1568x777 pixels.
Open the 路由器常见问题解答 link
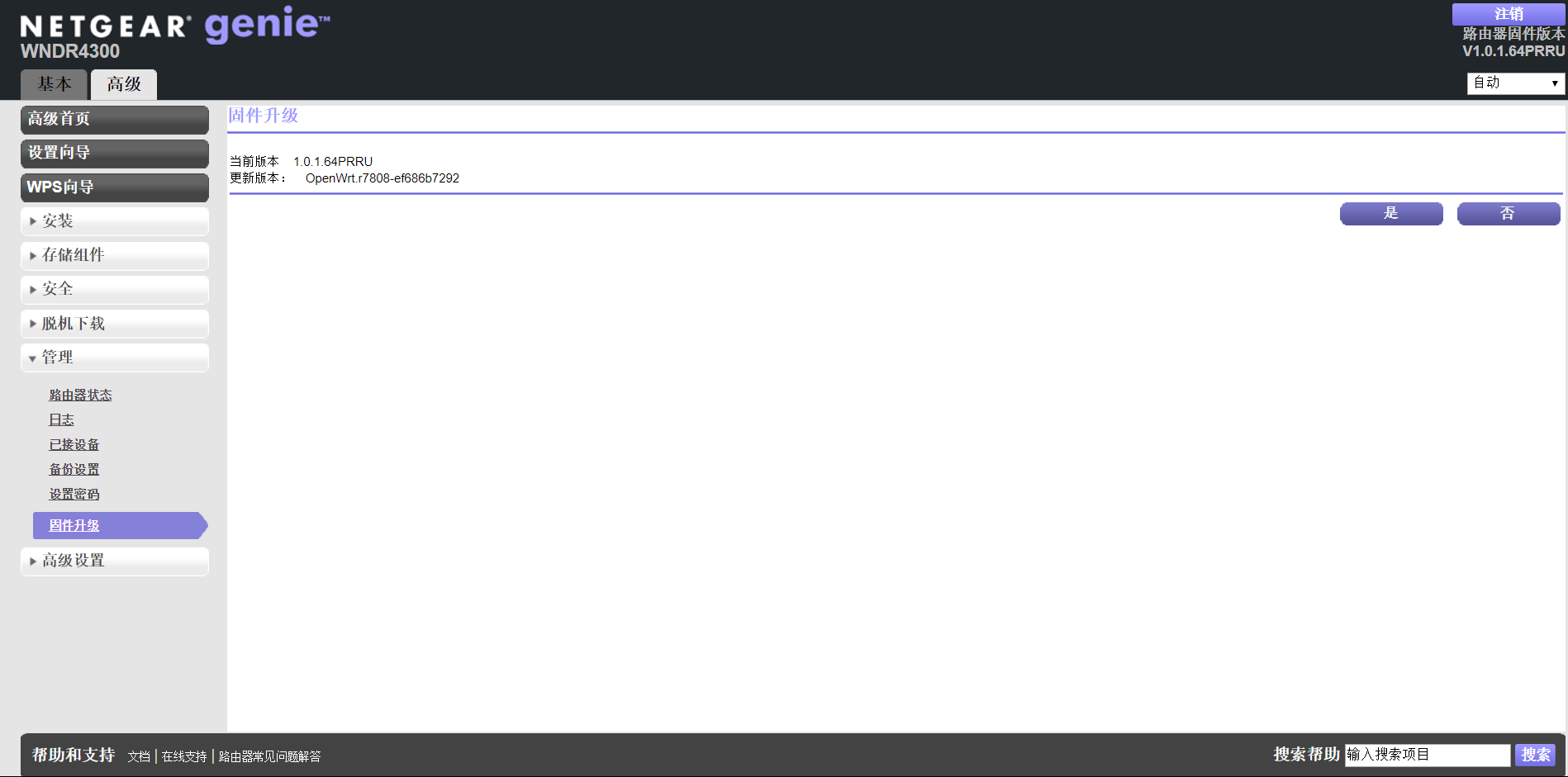[x=270, y=756]
